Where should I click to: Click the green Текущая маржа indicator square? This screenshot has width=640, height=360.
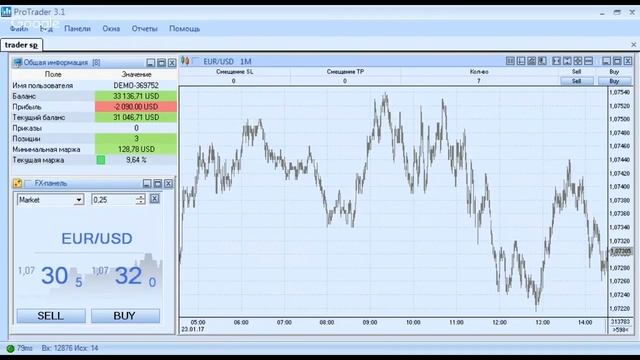click(x=100, y=160)
